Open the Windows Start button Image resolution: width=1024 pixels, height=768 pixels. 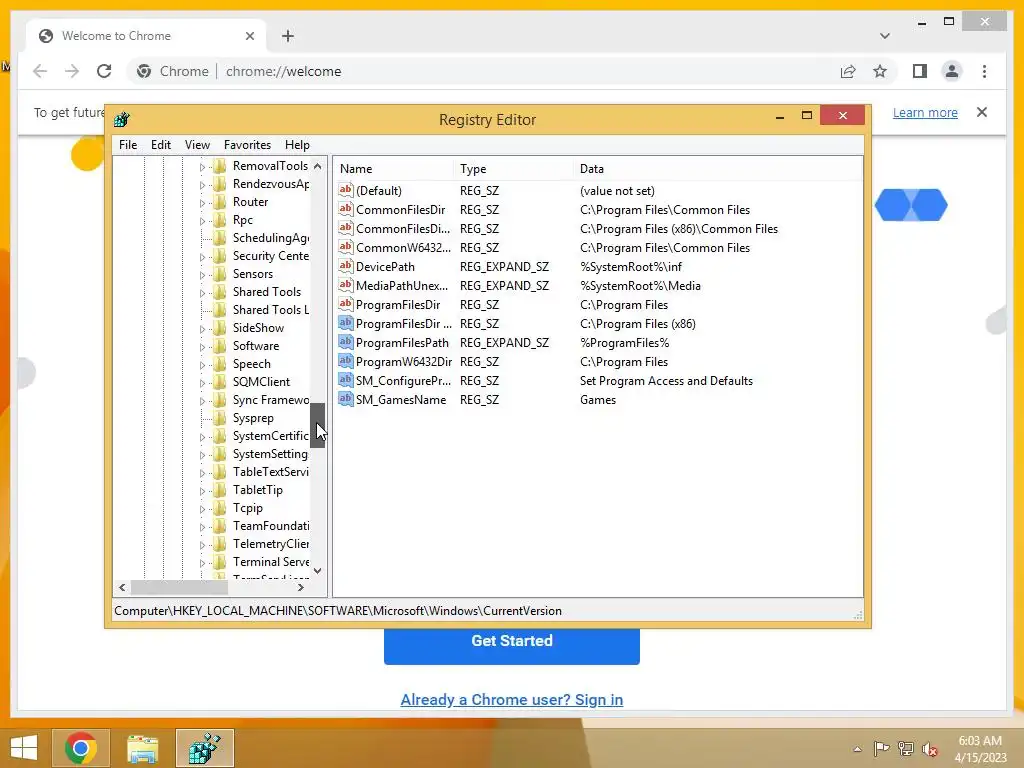(24, 748)
